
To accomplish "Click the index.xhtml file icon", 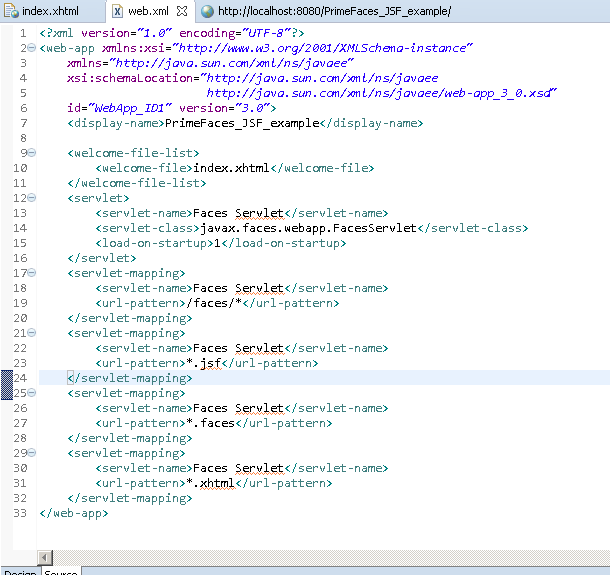I will coord(11,11).
